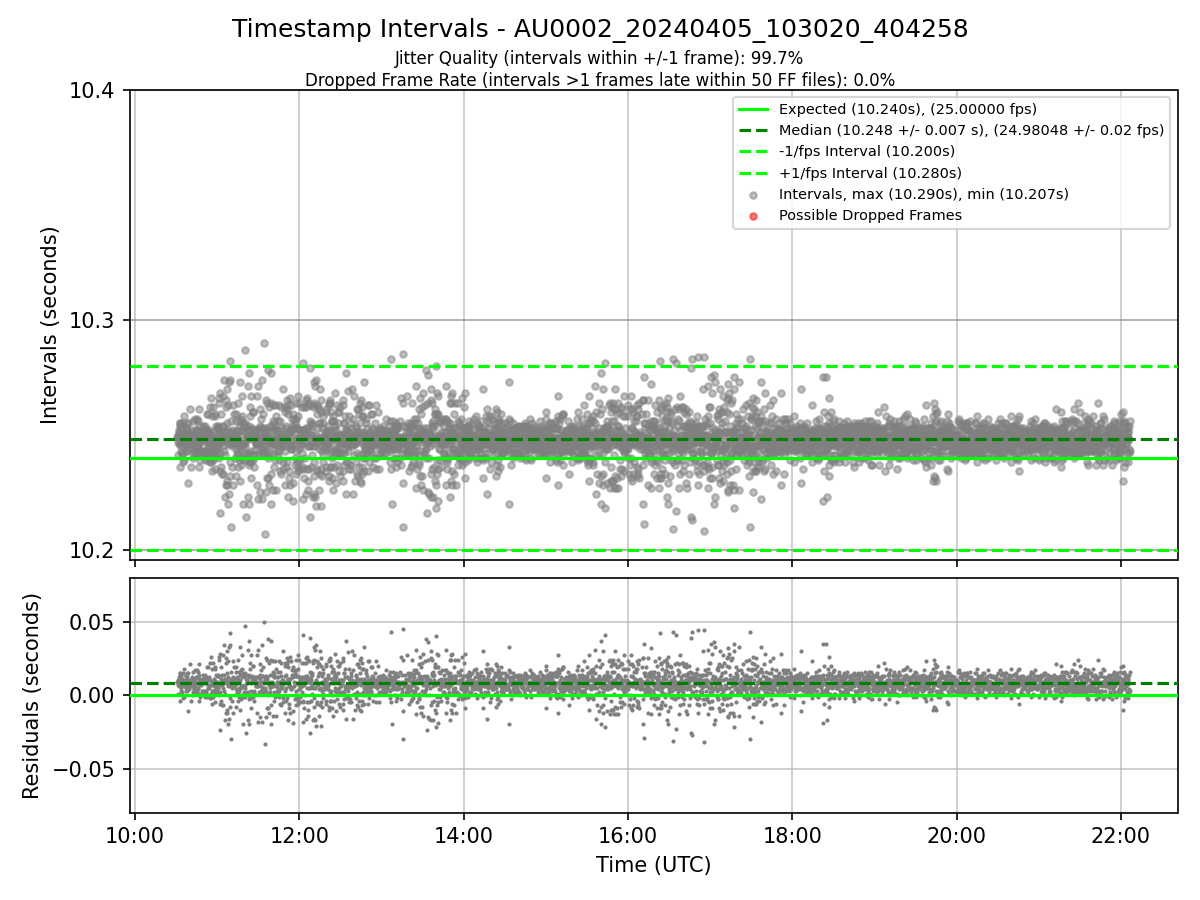This screenshot has width=1200, height=900.
Task: Click the y-axis tick label "10.2"
Action: [93, 551]
